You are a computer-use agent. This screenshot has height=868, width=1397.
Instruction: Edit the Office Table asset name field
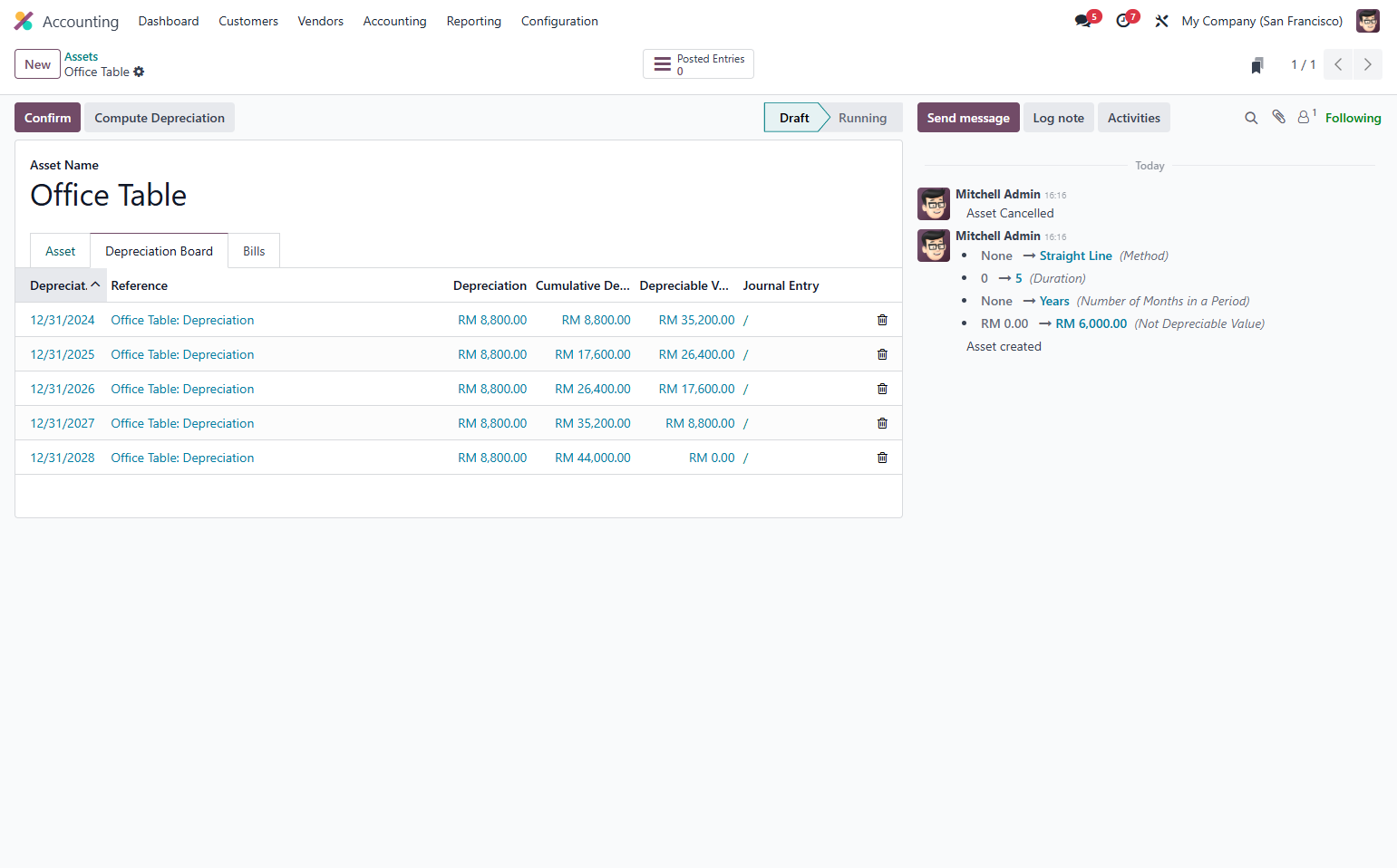[459, 195]
